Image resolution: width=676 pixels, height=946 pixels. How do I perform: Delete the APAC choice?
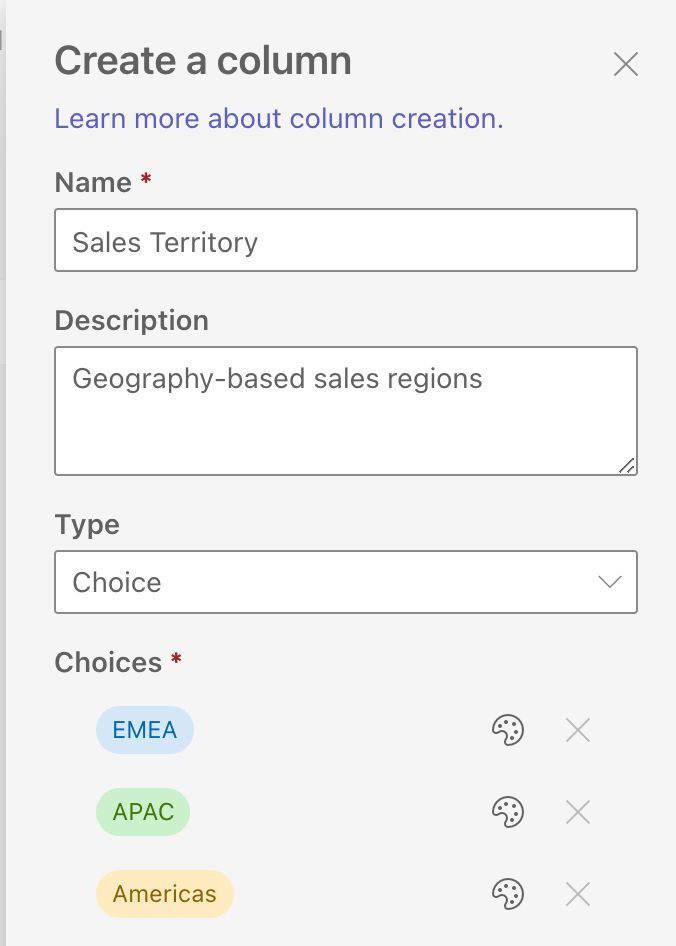pyautogui.click(x=578, y=813)
